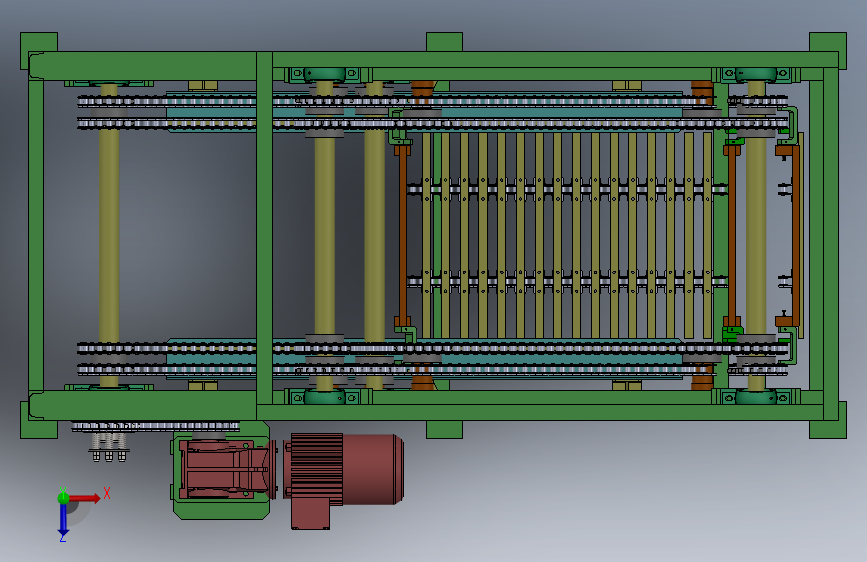Select the red electric motor body
The height and width of the screenshot is (562, 867).
pyautogui.click(x=344, y=469)
